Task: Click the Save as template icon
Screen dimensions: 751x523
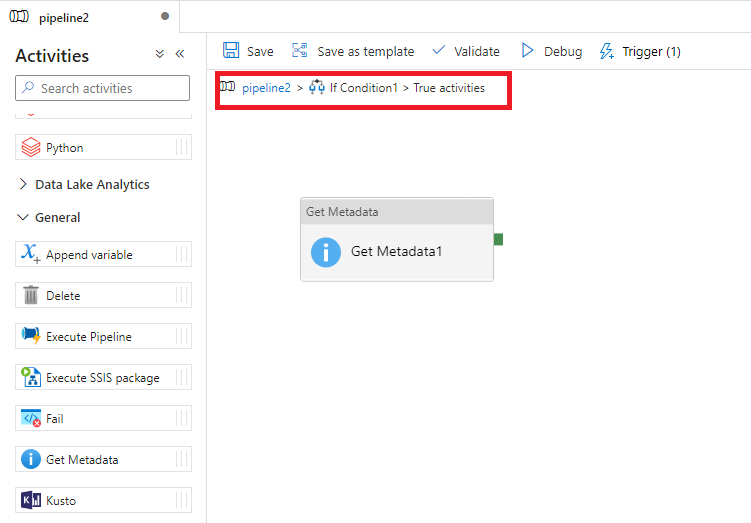Action: (300, 50)
